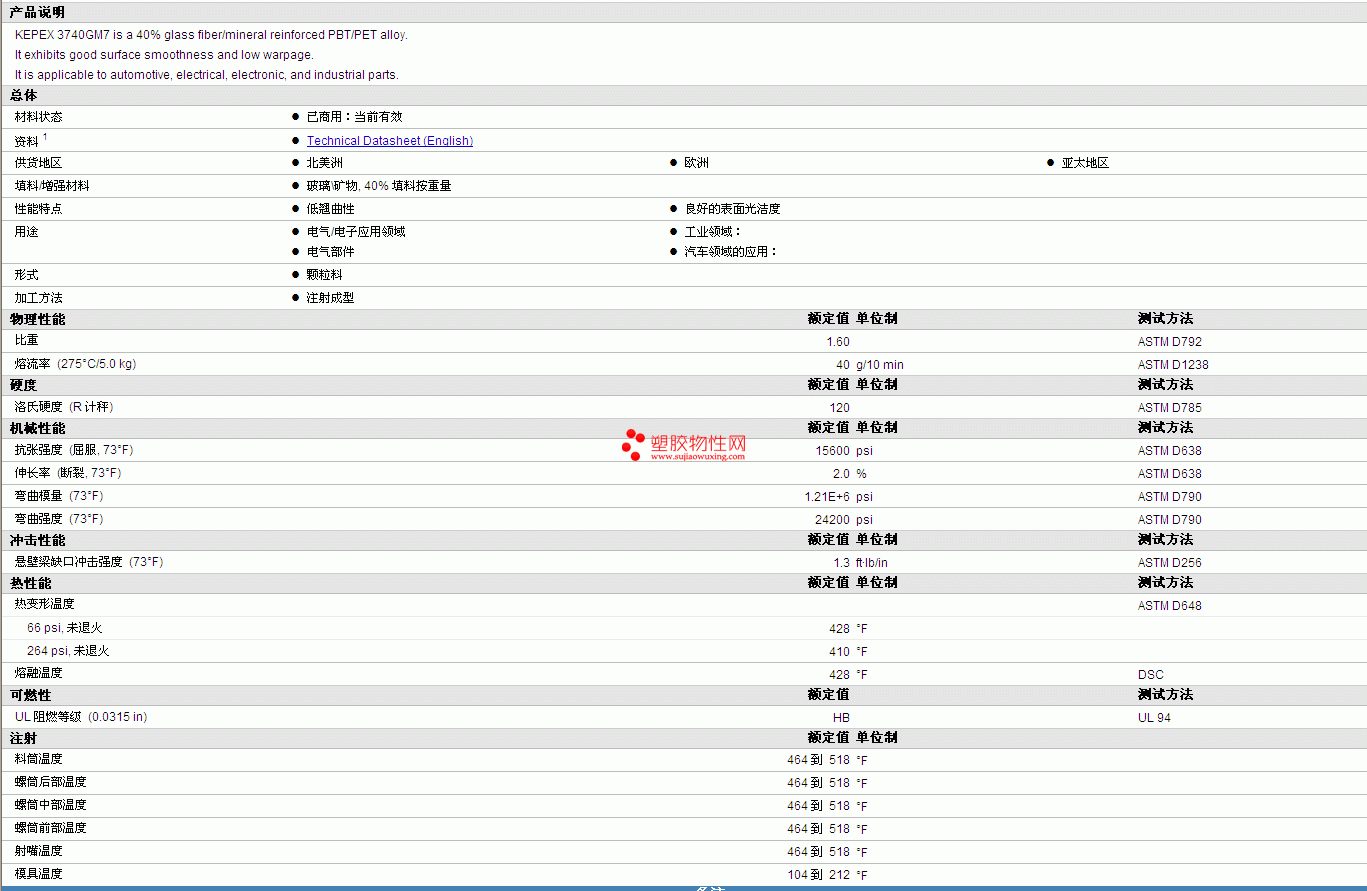This screenshot has height=891, width=1367.
Task: Click the filler value with "40% 填料按重量"
Action: (379, 186)
